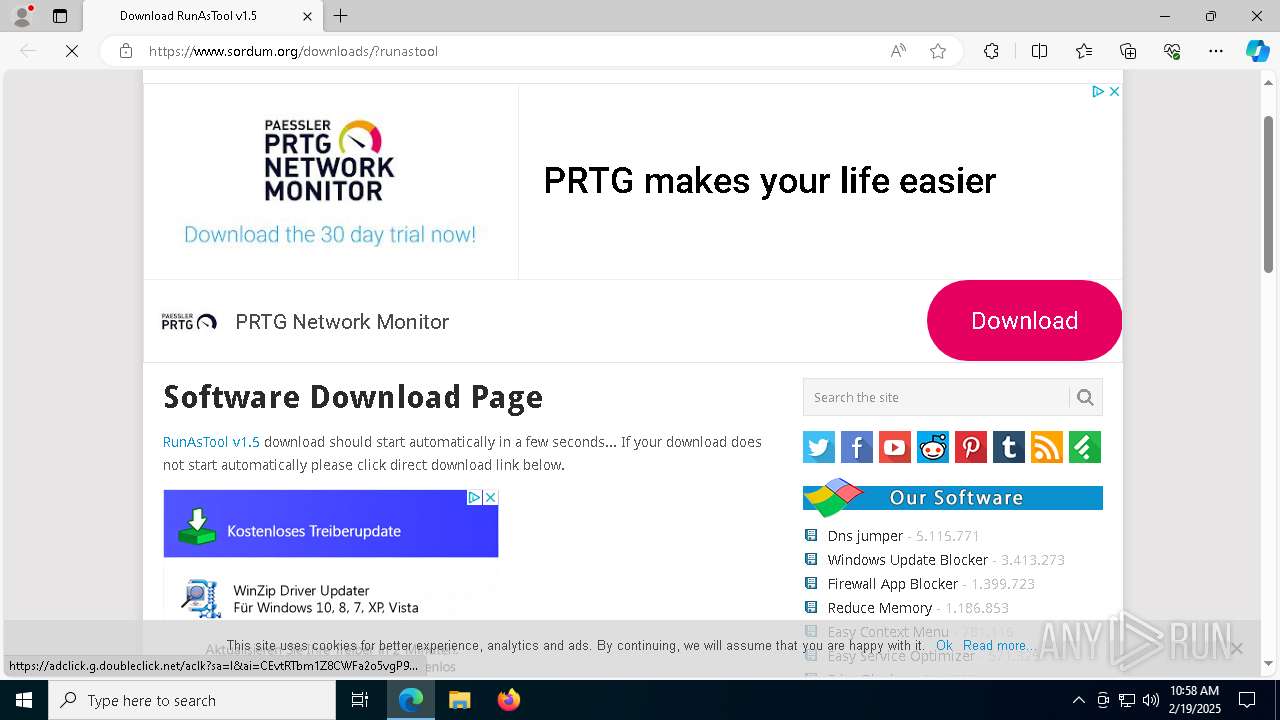Viewport: 1280px width, 720px height.
Task: Click the site search magnifier button
Action: click(x=1085, y=397)
